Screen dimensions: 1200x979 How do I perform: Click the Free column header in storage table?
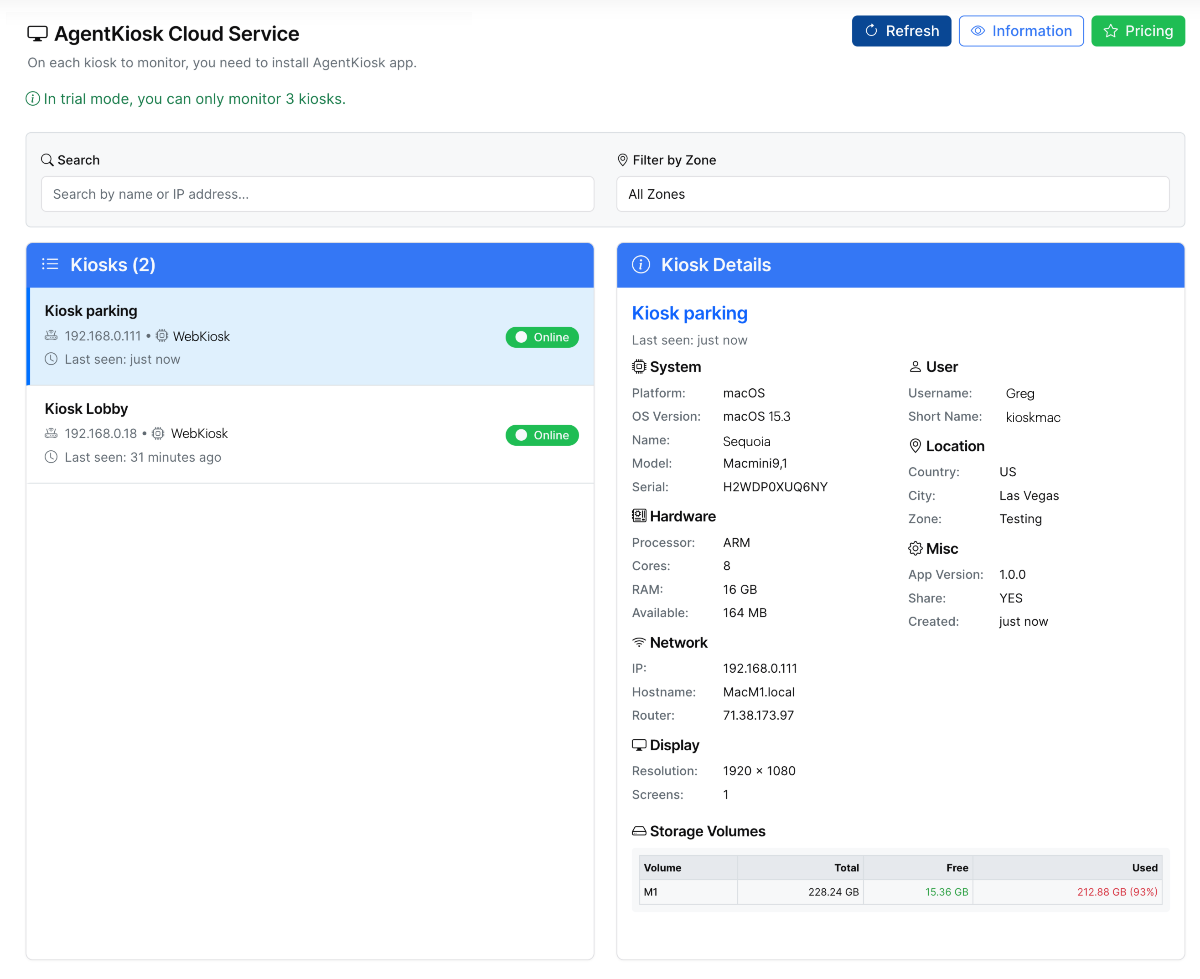(x=918, y=867)
